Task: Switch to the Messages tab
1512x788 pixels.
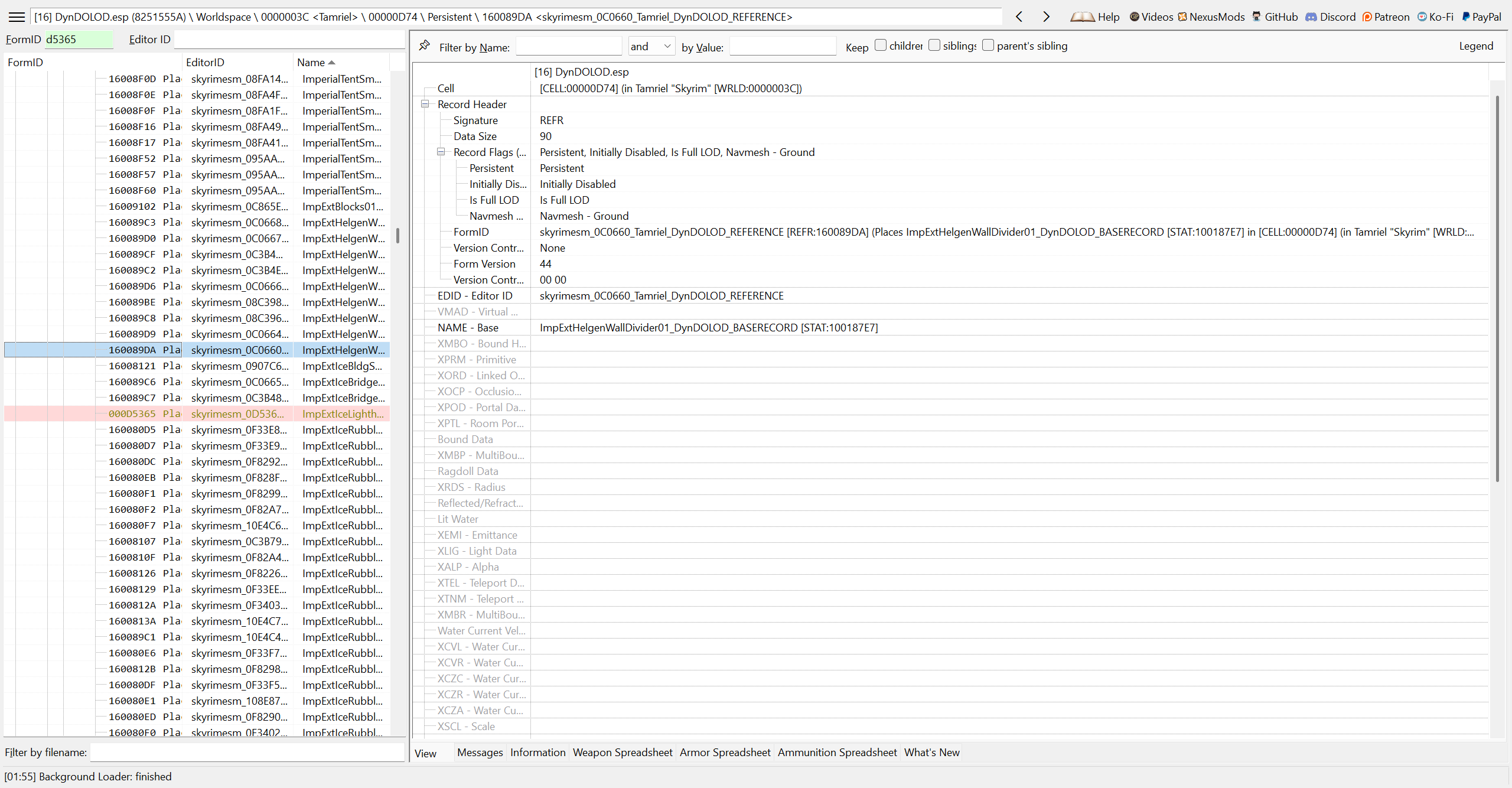Action: (480, 752)
